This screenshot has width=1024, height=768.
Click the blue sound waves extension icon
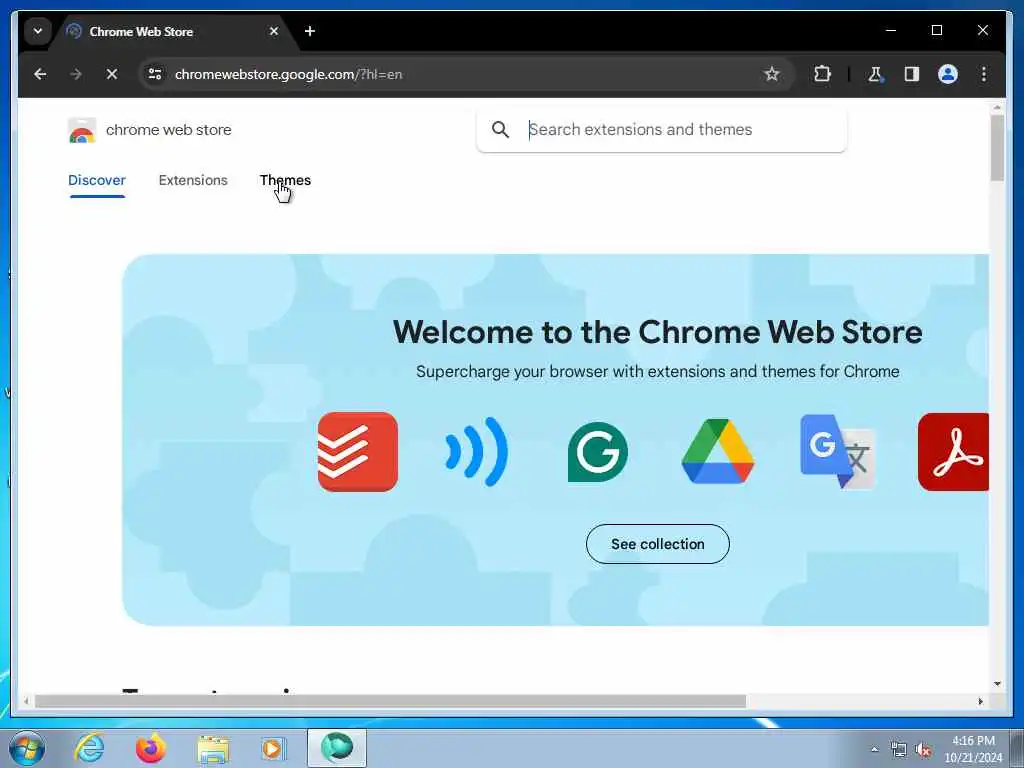coord(477,452)
